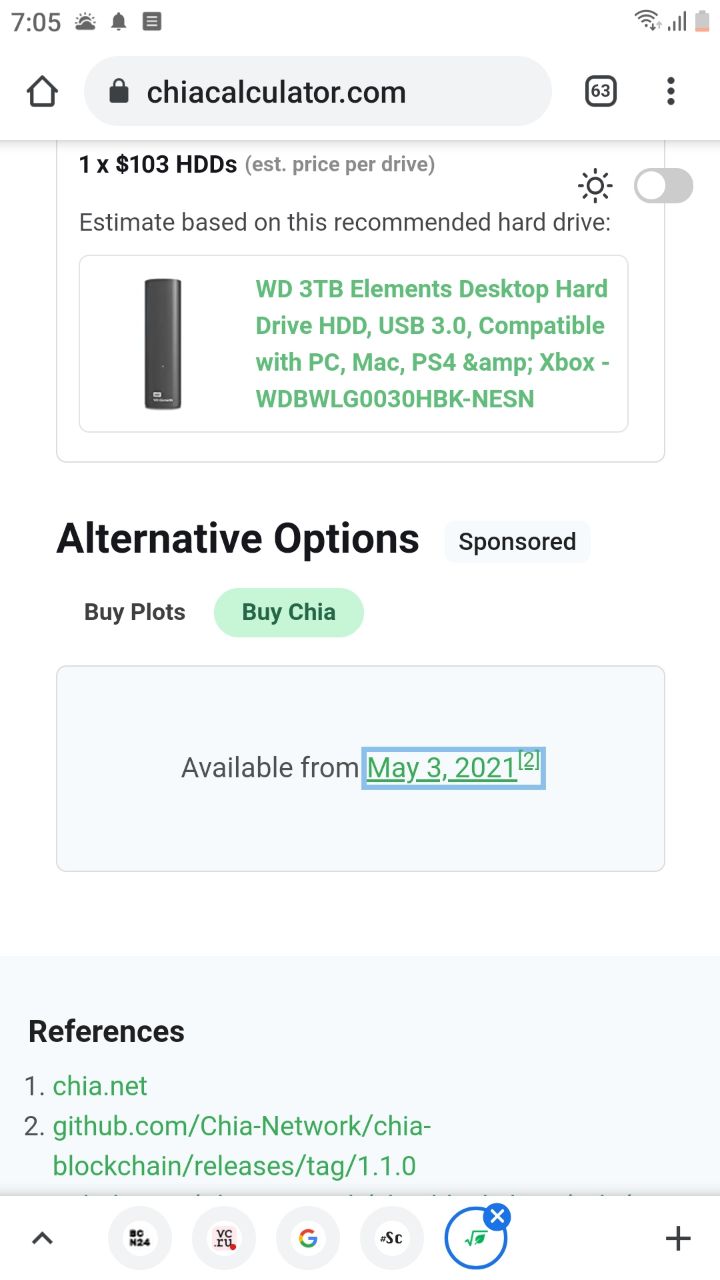The image size is (720, 1280).
Task: Select the Buy Chia tab
Action: point(289,612)
